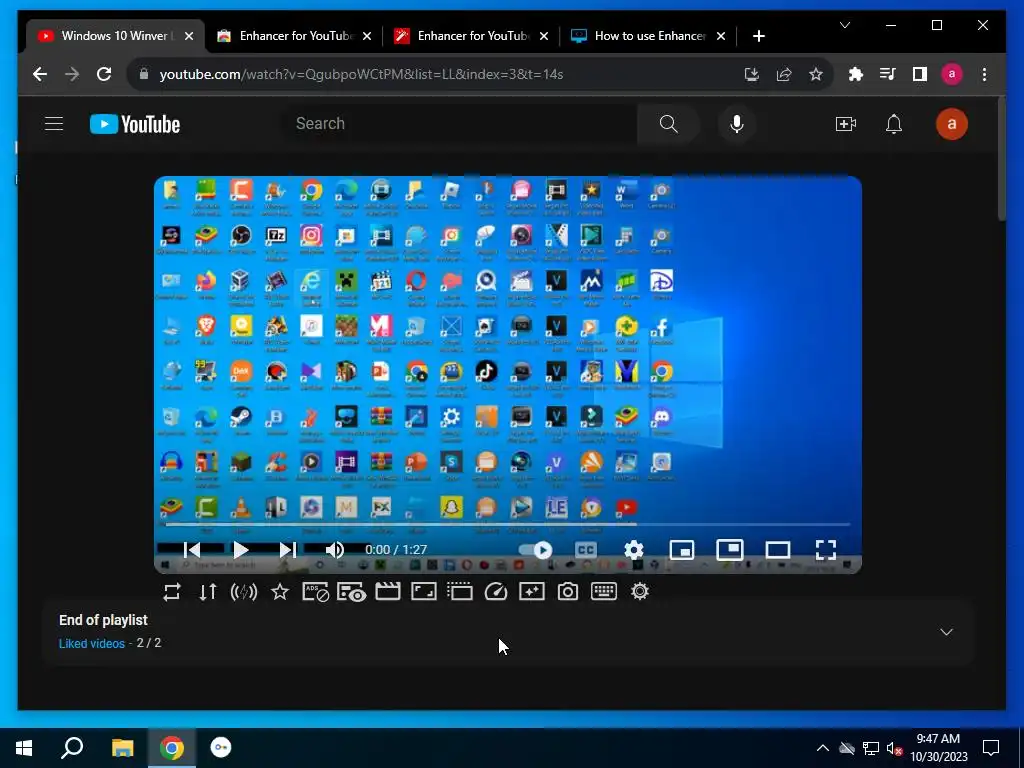Click the card with eye icon
The height and width of the screenshot is (768, 1024).
click(x=351, y=592)
